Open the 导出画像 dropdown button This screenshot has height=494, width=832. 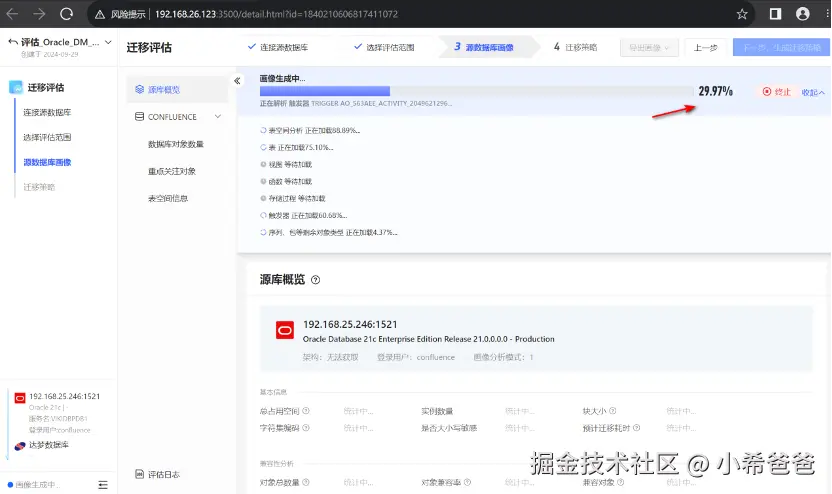point(649,48)
